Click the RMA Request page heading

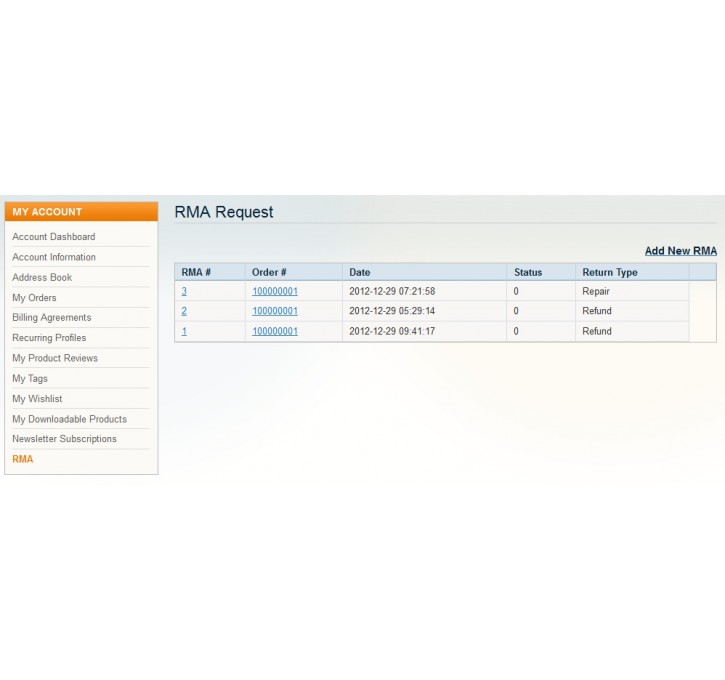coord(224,212)
